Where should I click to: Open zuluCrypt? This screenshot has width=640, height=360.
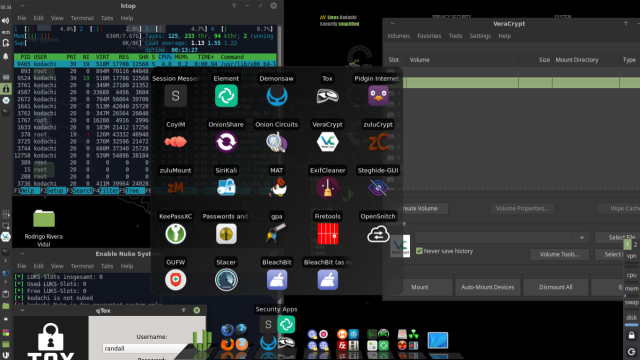pyautogui.click(x=378, y=142)
